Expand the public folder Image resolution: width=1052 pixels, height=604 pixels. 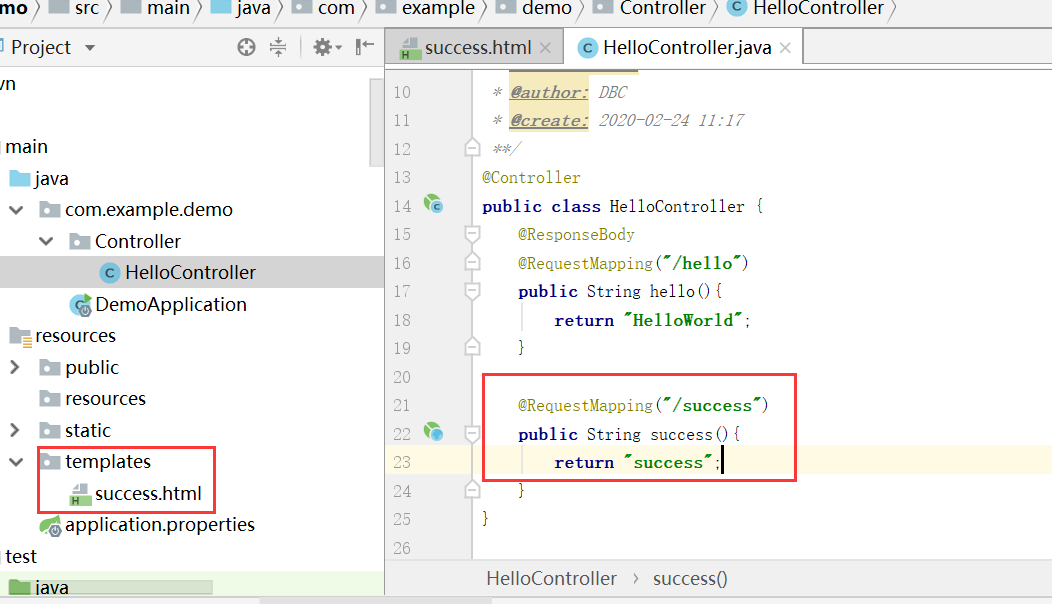coord(15,367)
